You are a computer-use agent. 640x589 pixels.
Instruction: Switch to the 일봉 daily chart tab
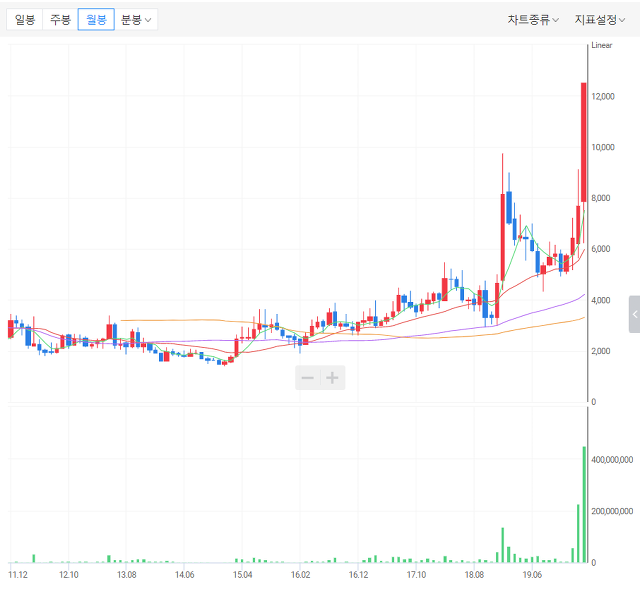pos(24,20)
